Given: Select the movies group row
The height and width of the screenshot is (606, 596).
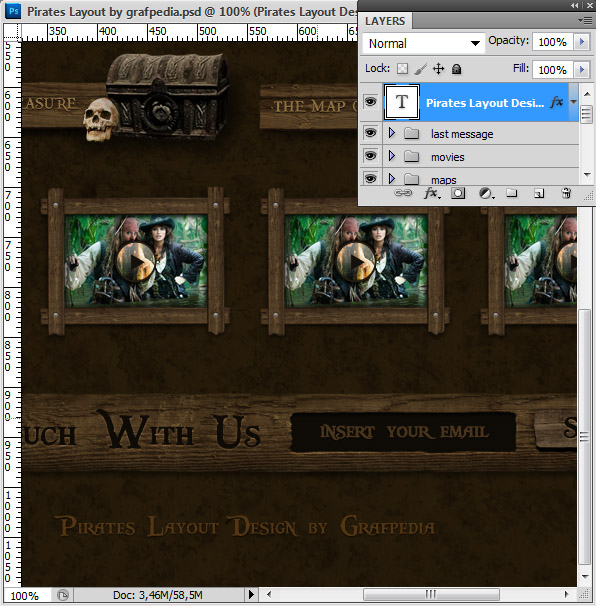Looking at the screenshot, I should (x=469, y=157).
